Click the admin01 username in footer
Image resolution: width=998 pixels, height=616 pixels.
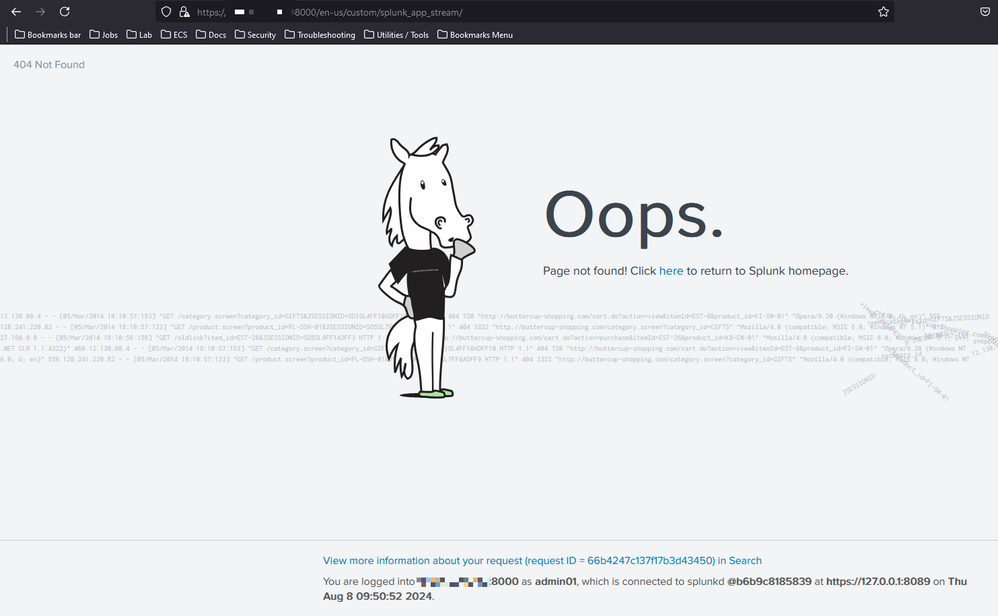(x=556, y=581)
